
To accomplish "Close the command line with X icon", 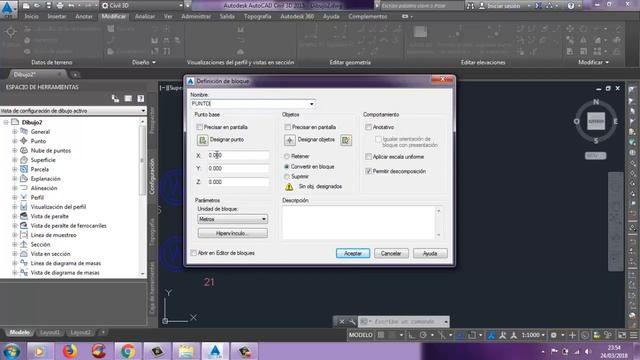I will (342, 322).
